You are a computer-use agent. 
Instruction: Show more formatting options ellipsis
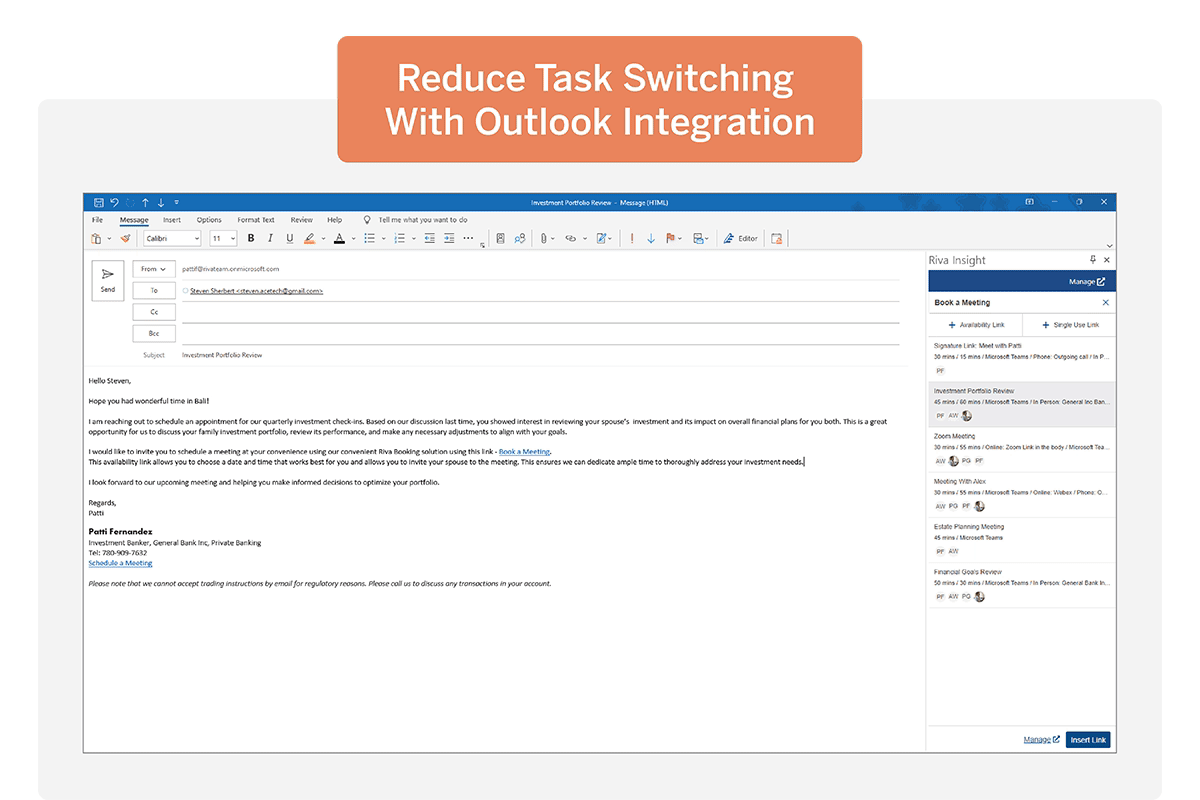click(469, 238)
